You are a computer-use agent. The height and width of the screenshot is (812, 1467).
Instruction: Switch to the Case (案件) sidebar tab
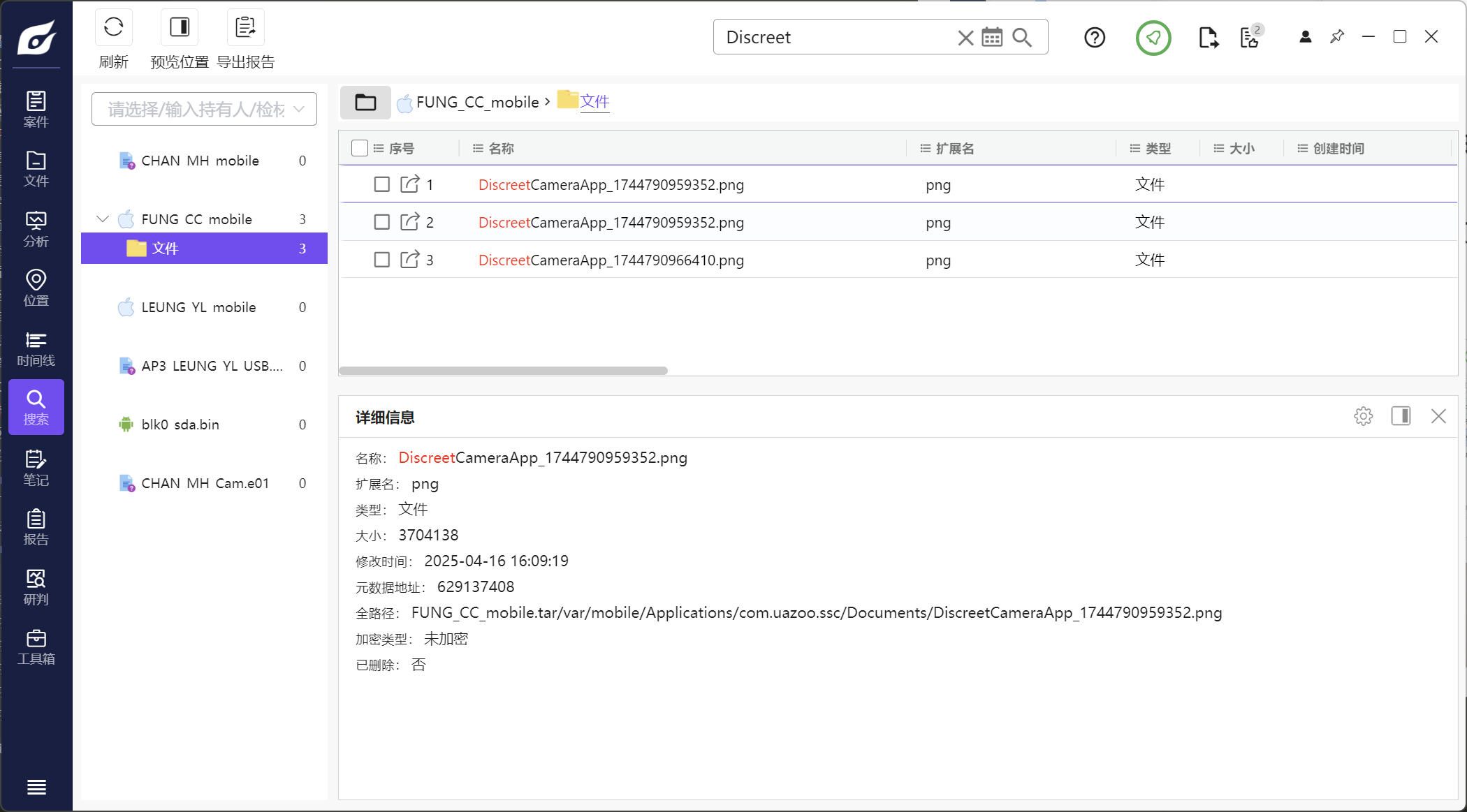tap(36, 110)
